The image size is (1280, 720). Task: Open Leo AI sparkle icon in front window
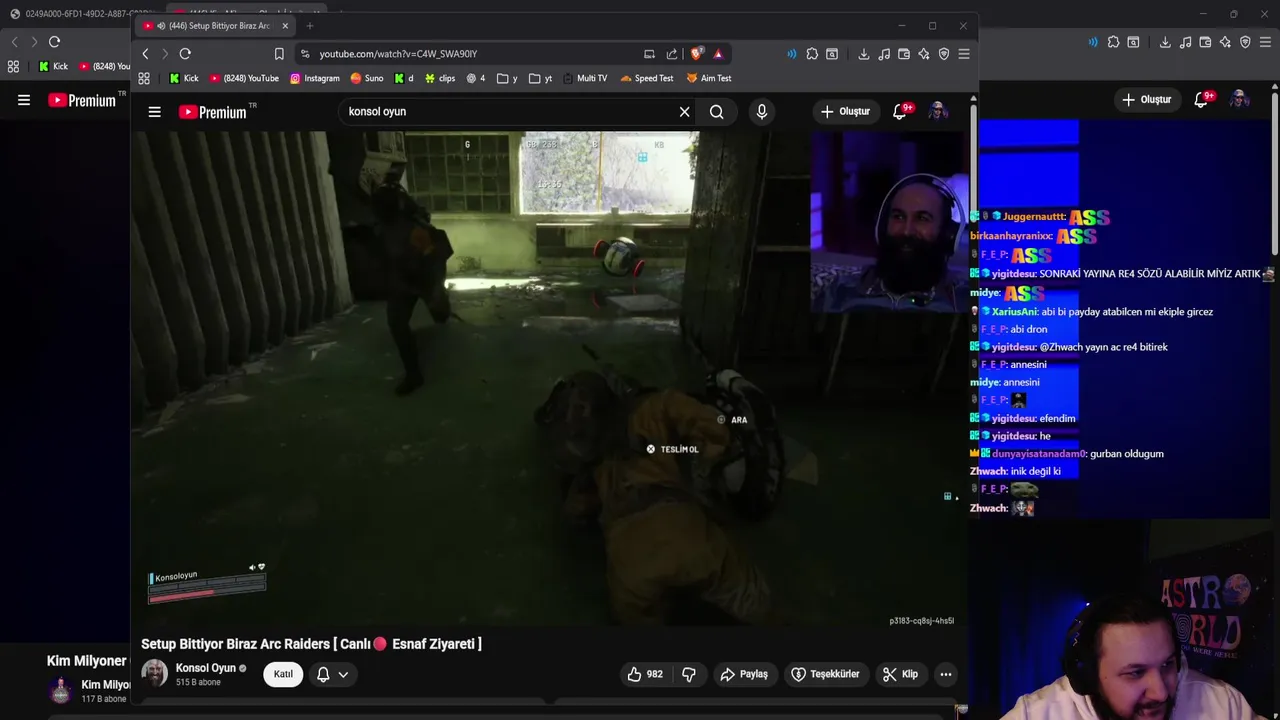tap(924, 54)
